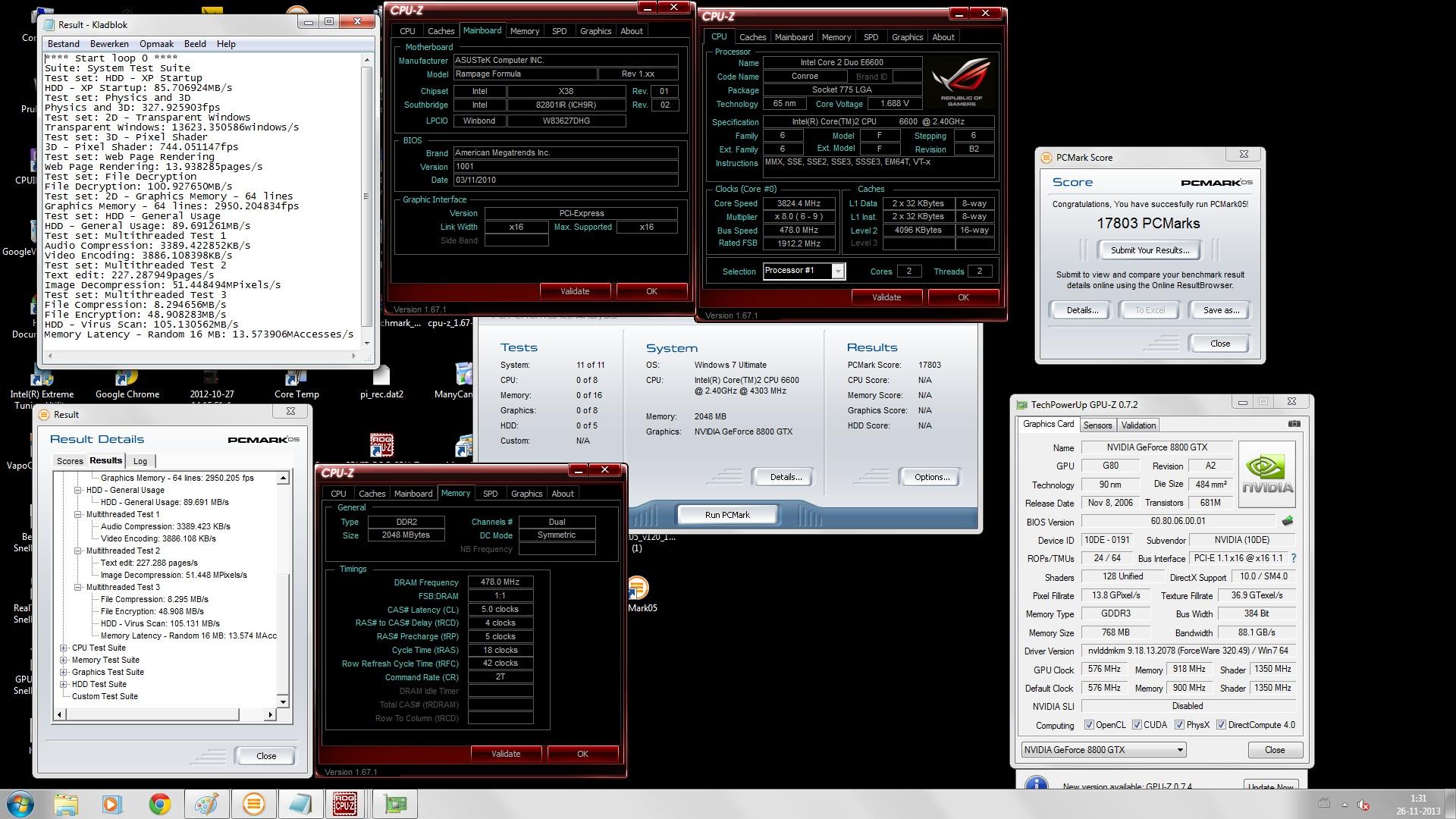Click the NVIDIA logo in GPU-Z
The width and height of the screenshot is (1456, 819).
pyautogui.click(x=1267, y=474)
